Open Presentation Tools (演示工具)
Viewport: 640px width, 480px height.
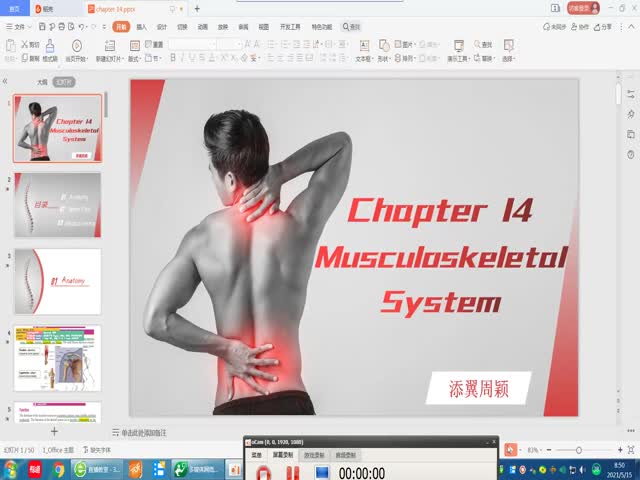click(459, 52)
